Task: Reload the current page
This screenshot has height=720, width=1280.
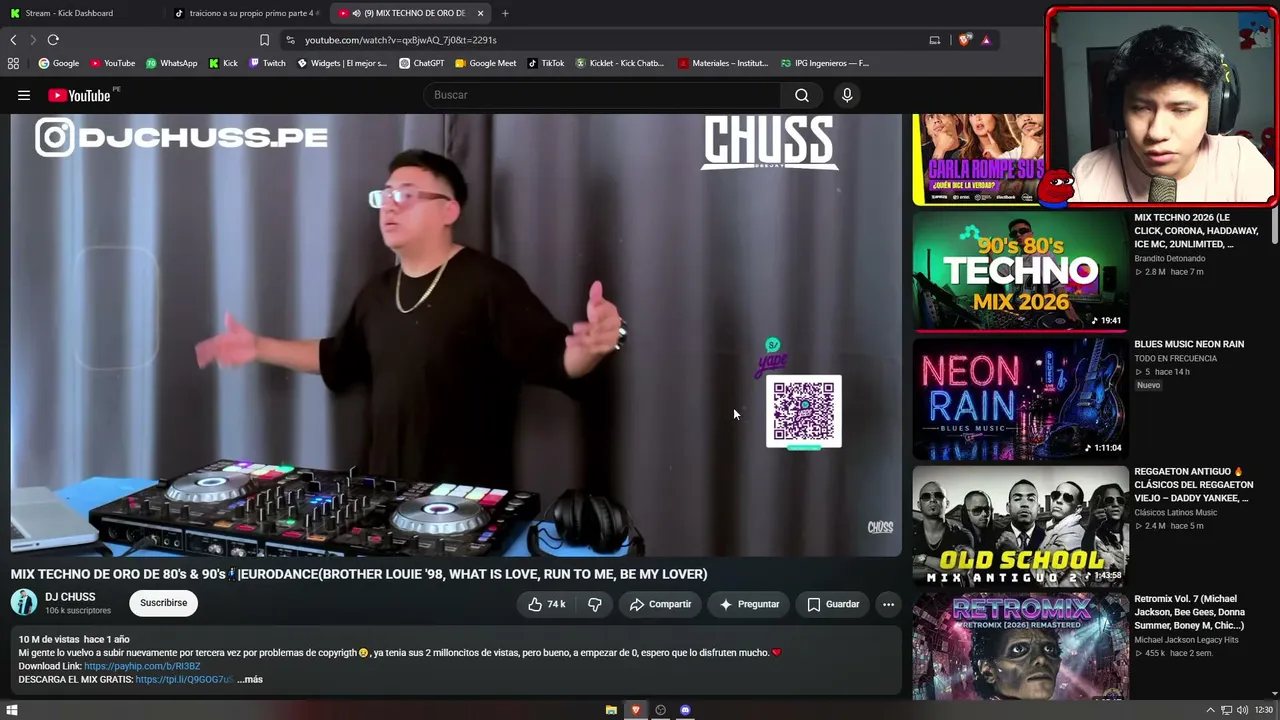Action: [53, 40]
